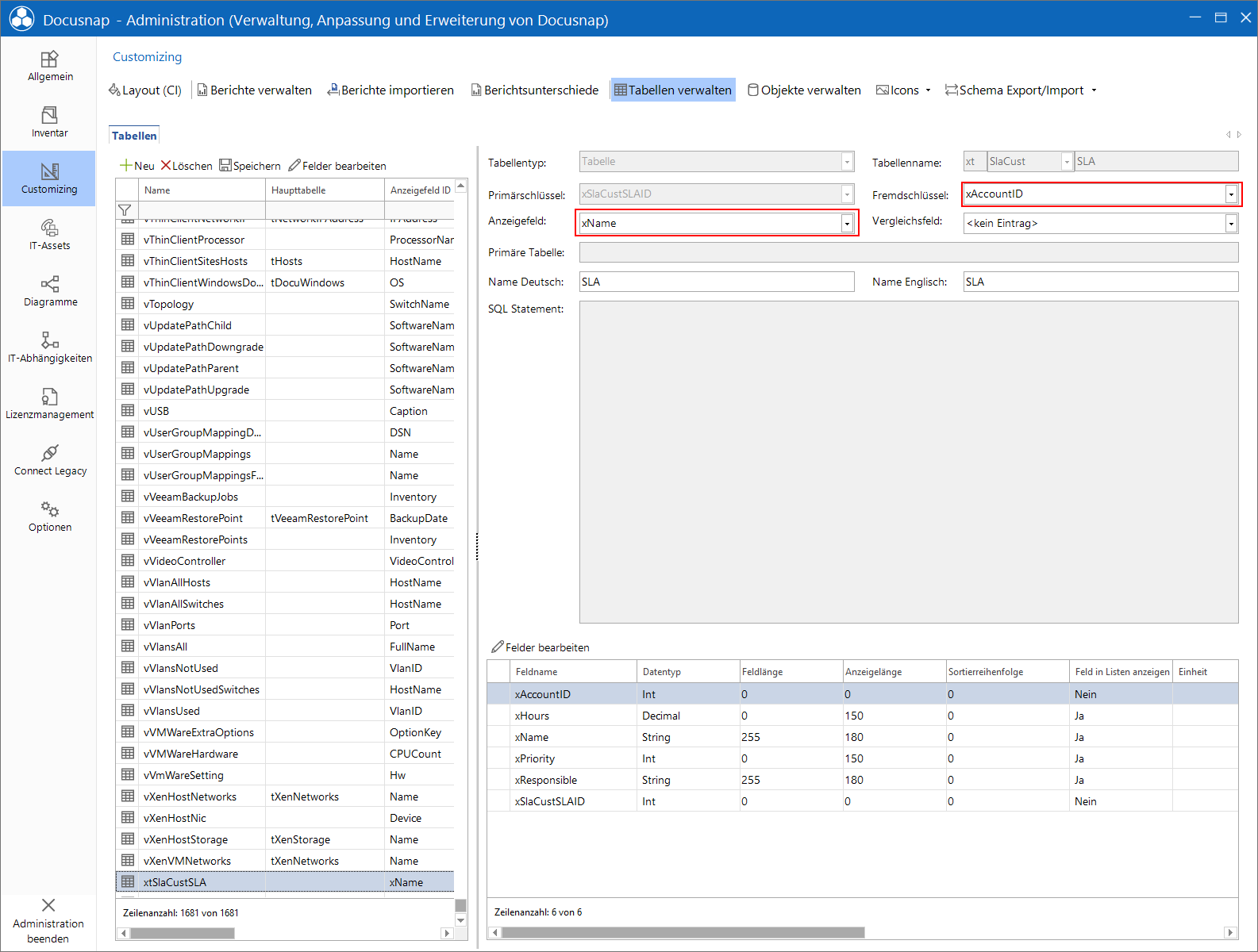The image size is (1258, 952).
Task: Open IT-Abhängigkeiten in the sidebar
Action: (x=49, y=348)
